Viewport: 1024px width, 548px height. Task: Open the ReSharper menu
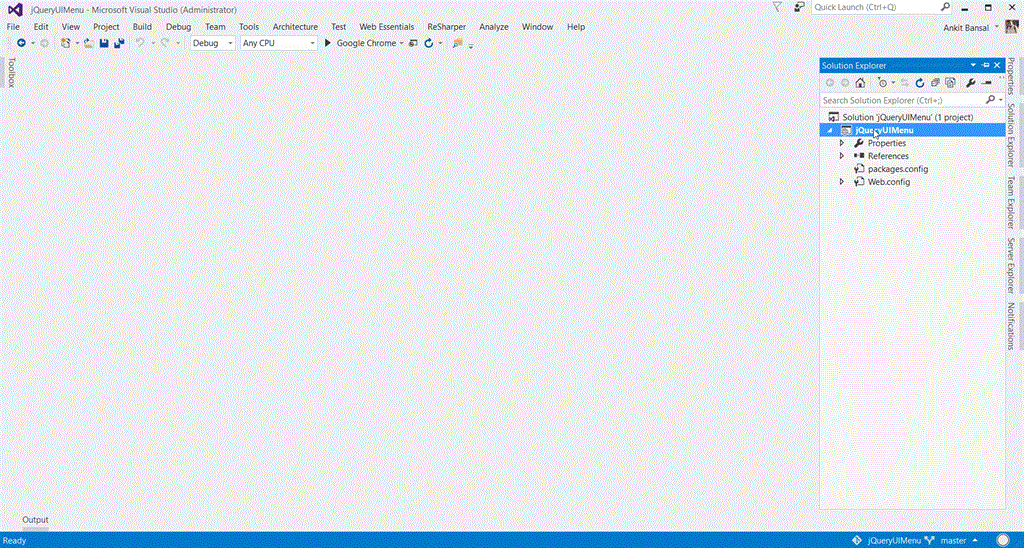pyautogui.click(x=447, y=27)
